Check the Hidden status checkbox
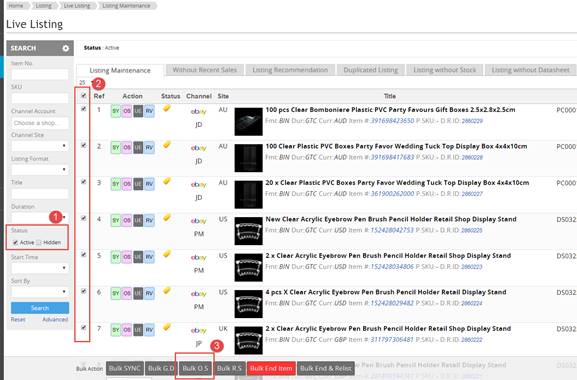 [x=39, y=242]
